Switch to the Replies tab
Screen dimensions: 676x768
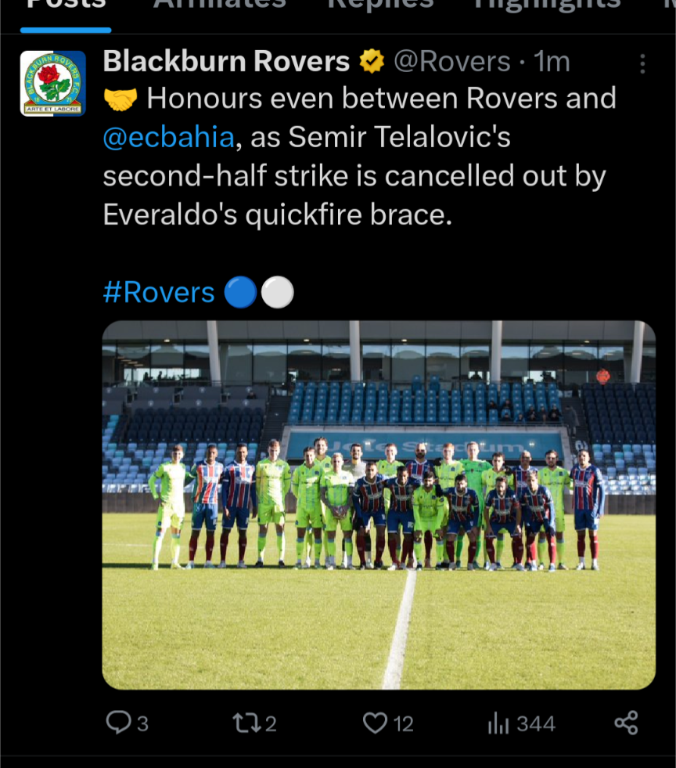[381, 4]
